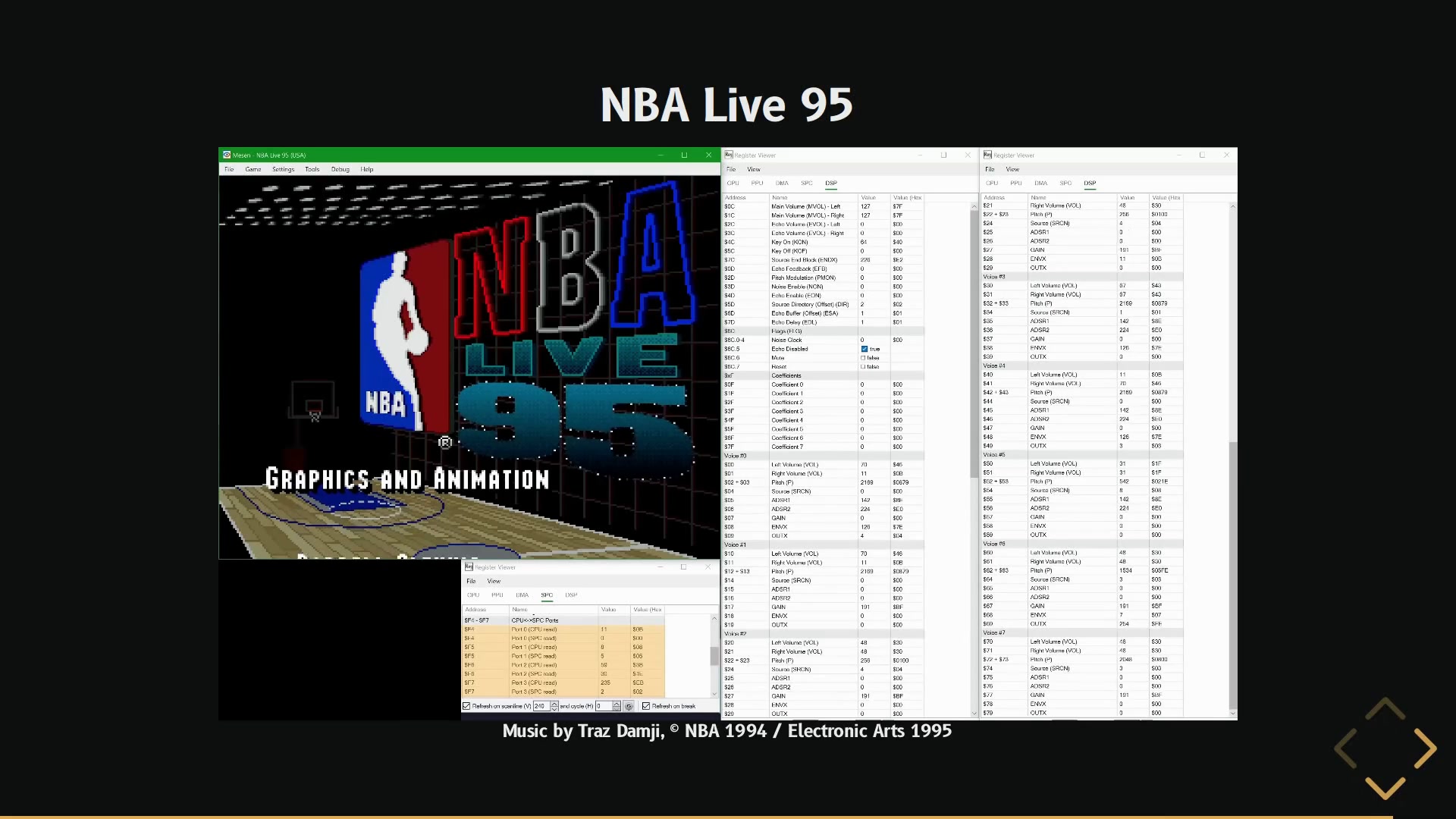Select the "Main Volume (MVOL) - Left" row
Viewport: 1456px width, 819px height.
pos(824,206)
